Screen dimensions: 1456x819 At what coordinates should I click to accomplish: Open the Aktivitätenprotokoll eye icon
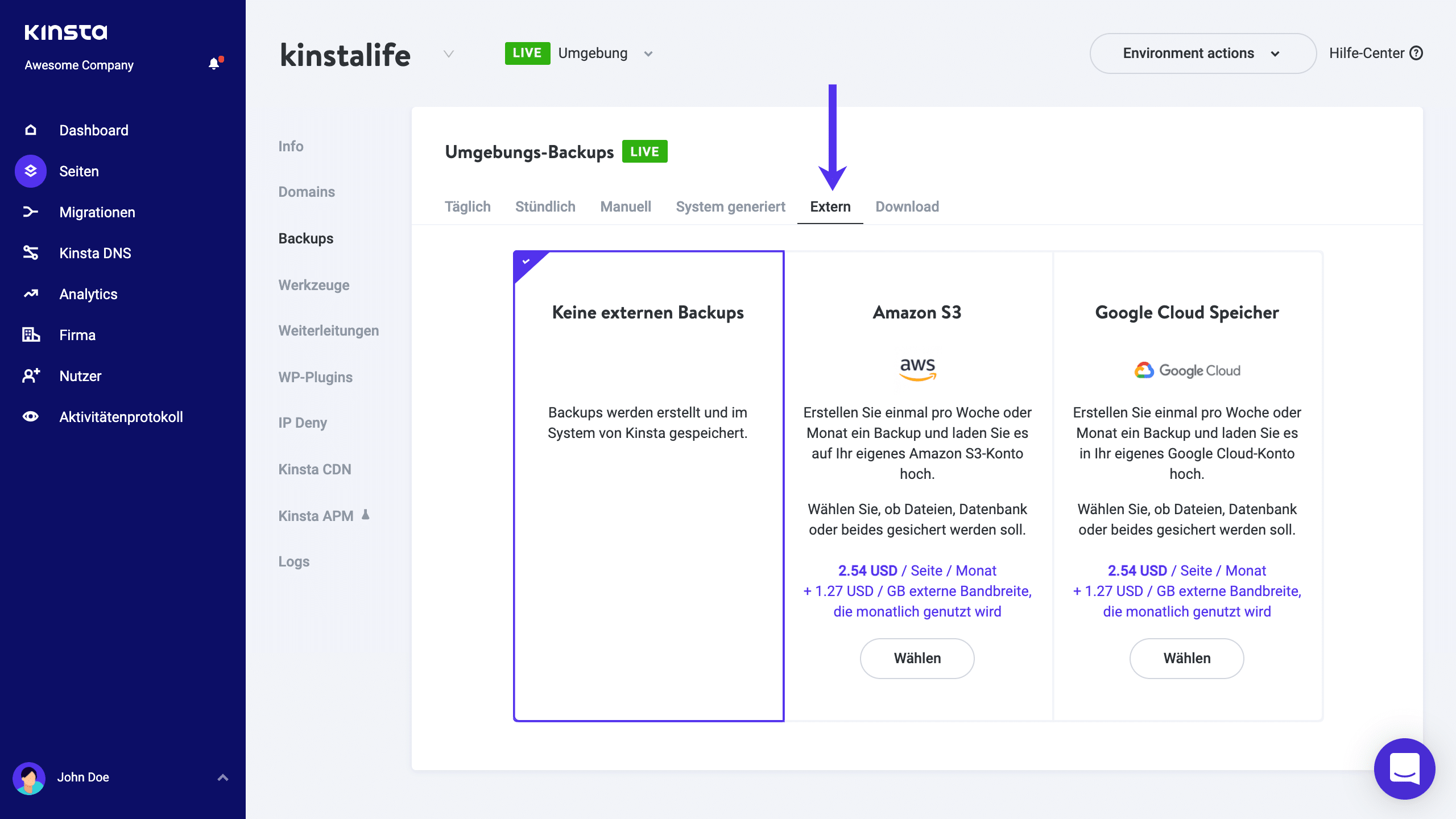pyautogui.click(x=30, y=416)
